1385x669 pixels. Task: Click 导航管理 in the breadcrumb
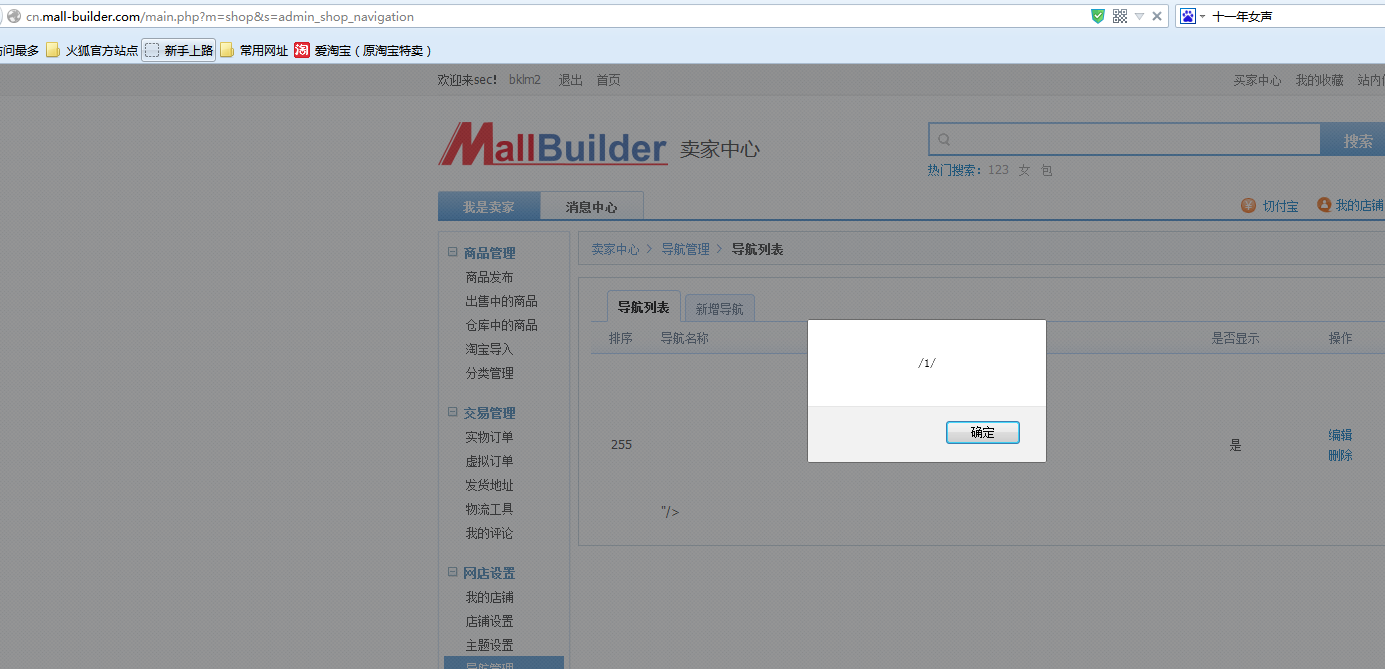coord(685,249)
